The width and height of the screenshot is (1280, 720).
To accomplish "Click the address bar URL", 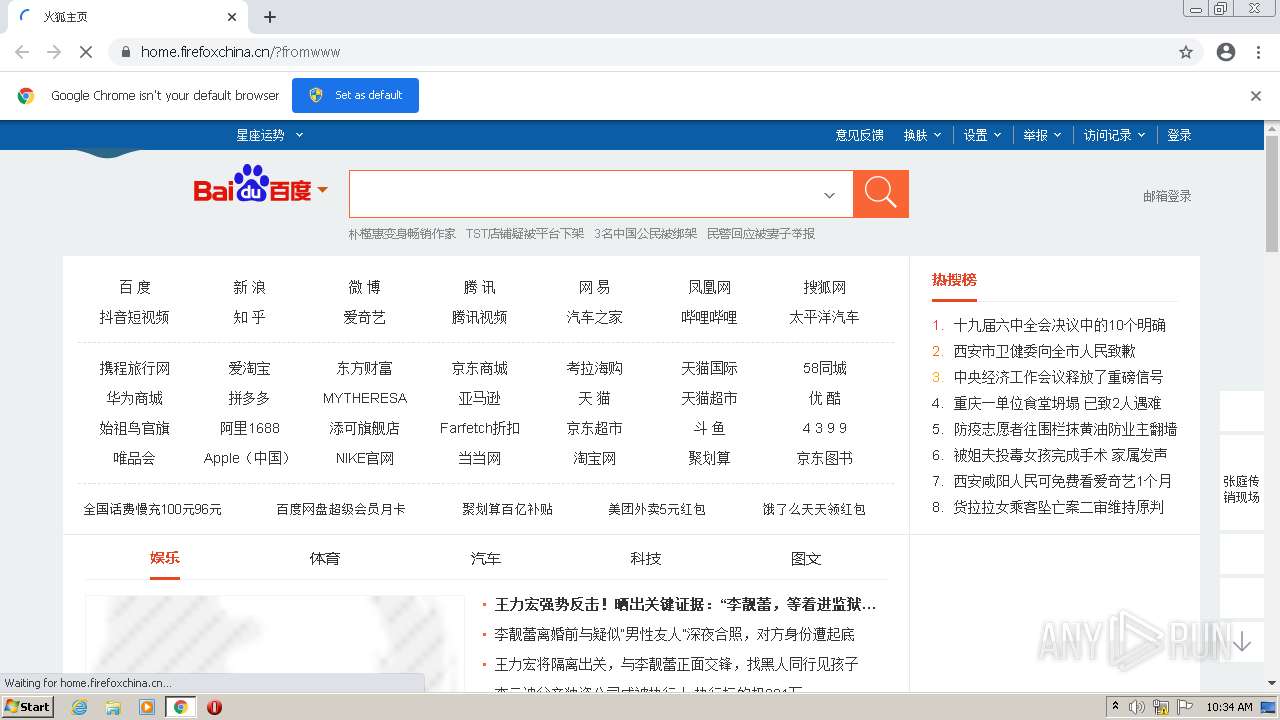I will [240, 52].
